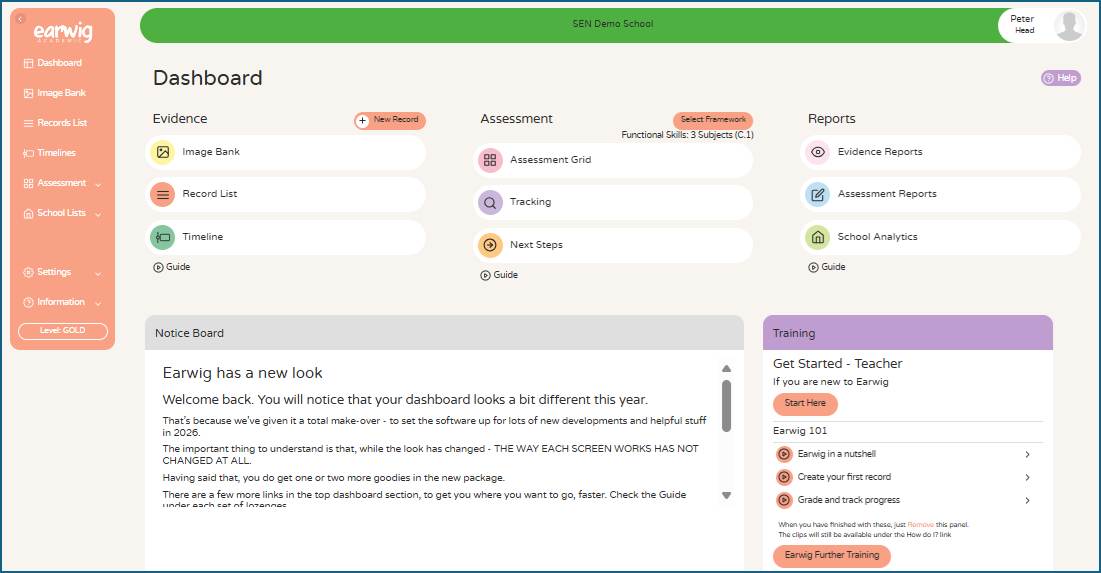This screenshot has width=1101, height=573.
Task: Open the Guide link under Evidence
Action: click(171, 267)
